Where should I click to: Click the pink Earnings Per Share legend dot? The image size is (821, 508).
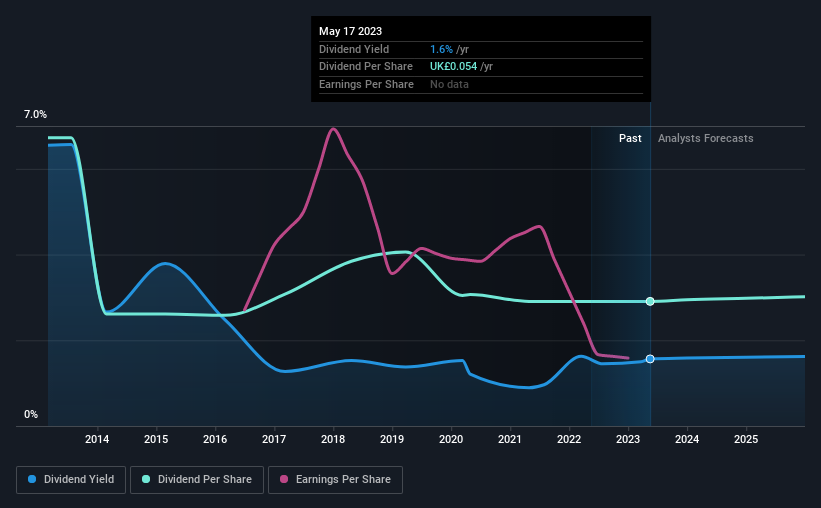point(284,479)
